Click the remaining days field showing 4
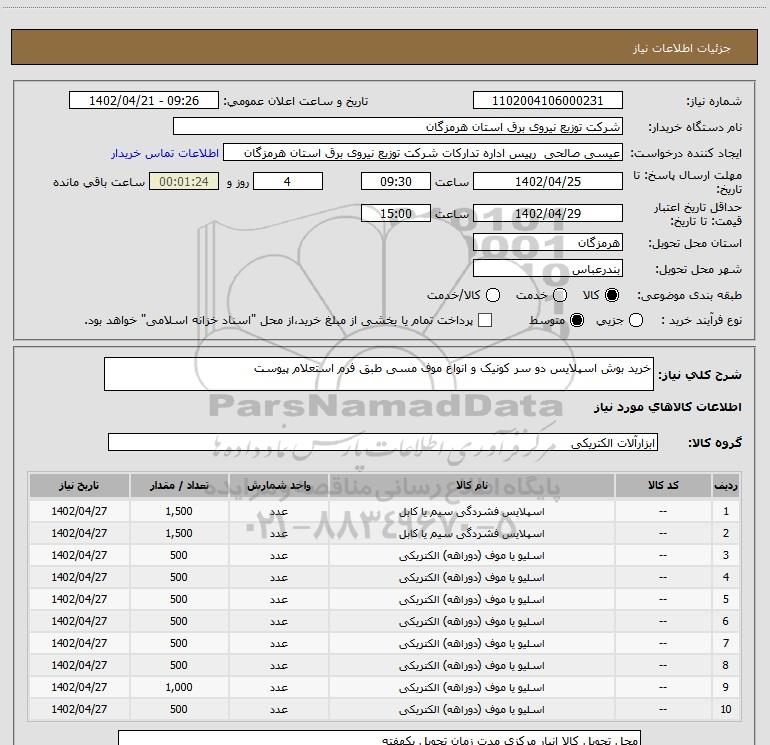 (288, 181)
